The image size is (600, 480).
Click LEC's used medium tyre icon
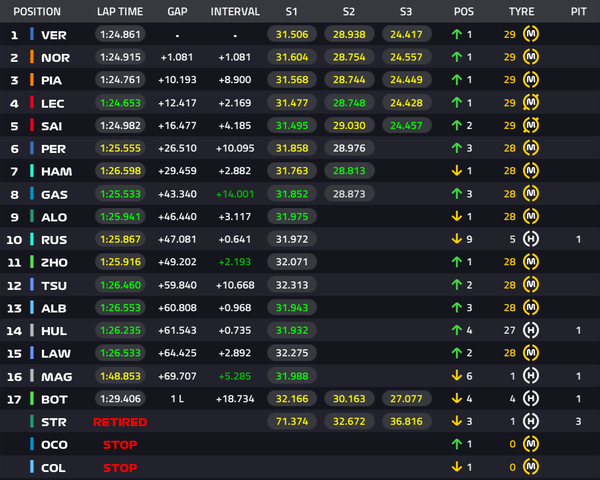(531, 103)
